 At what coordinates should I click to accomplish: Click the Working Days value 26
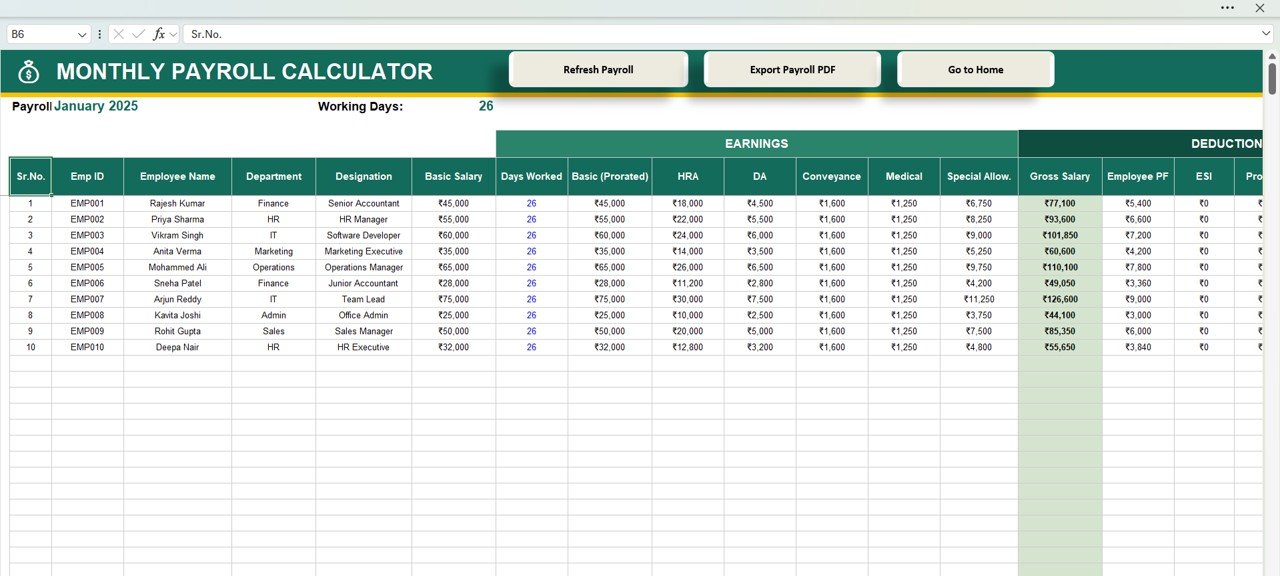[x=486, y=106]
